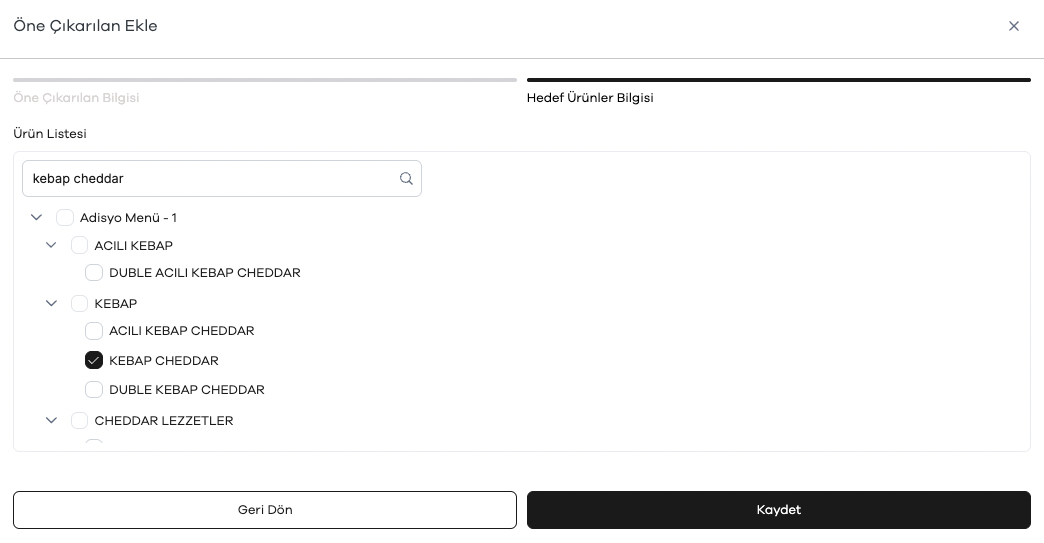Save with the Kaydet button

pyautogui.click(x=778, y=510)
